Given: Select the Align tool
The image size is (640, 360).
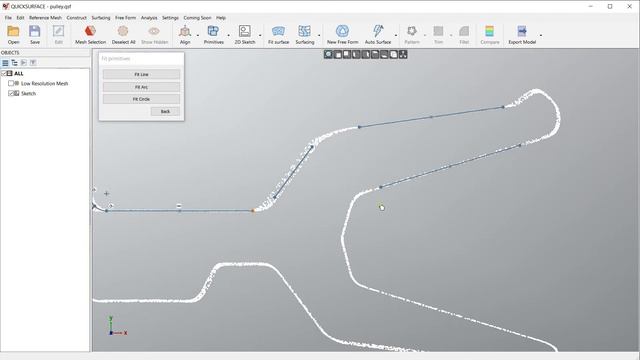Looking at the screenshot, I should click(185, 35).
